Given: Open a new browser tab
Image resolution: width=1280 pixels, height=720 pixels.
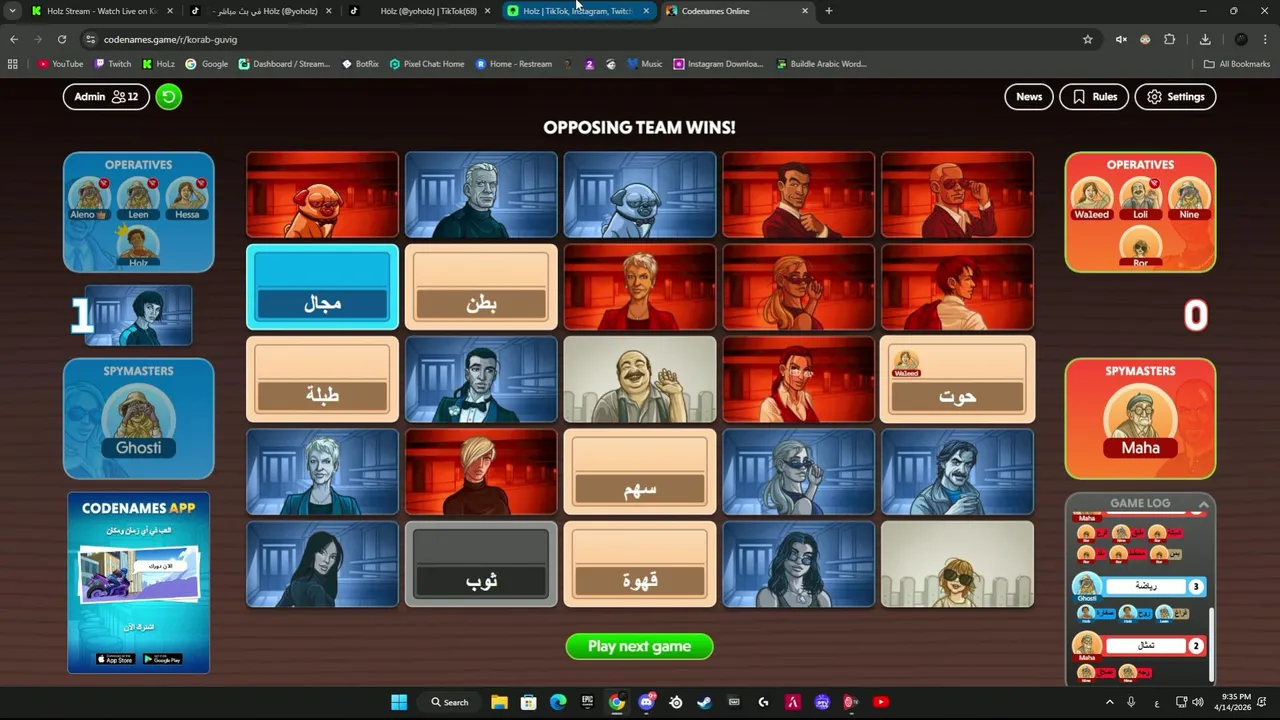Looking at the screenshot, I should coord(828,11).
